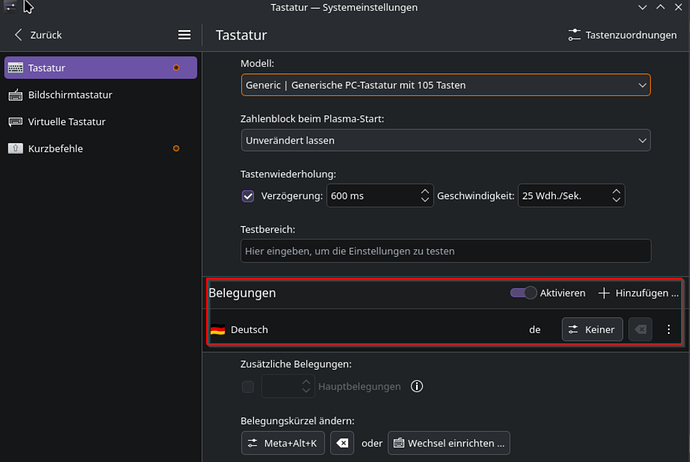Add a layout with Hinzufügen
Viewport: 690px width, 462px height.
(x=639, y=293)
